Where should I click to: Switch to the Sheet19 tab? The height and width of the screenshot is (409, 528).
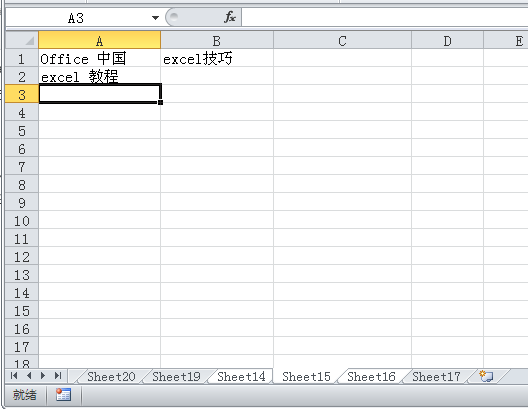point(176,376)
